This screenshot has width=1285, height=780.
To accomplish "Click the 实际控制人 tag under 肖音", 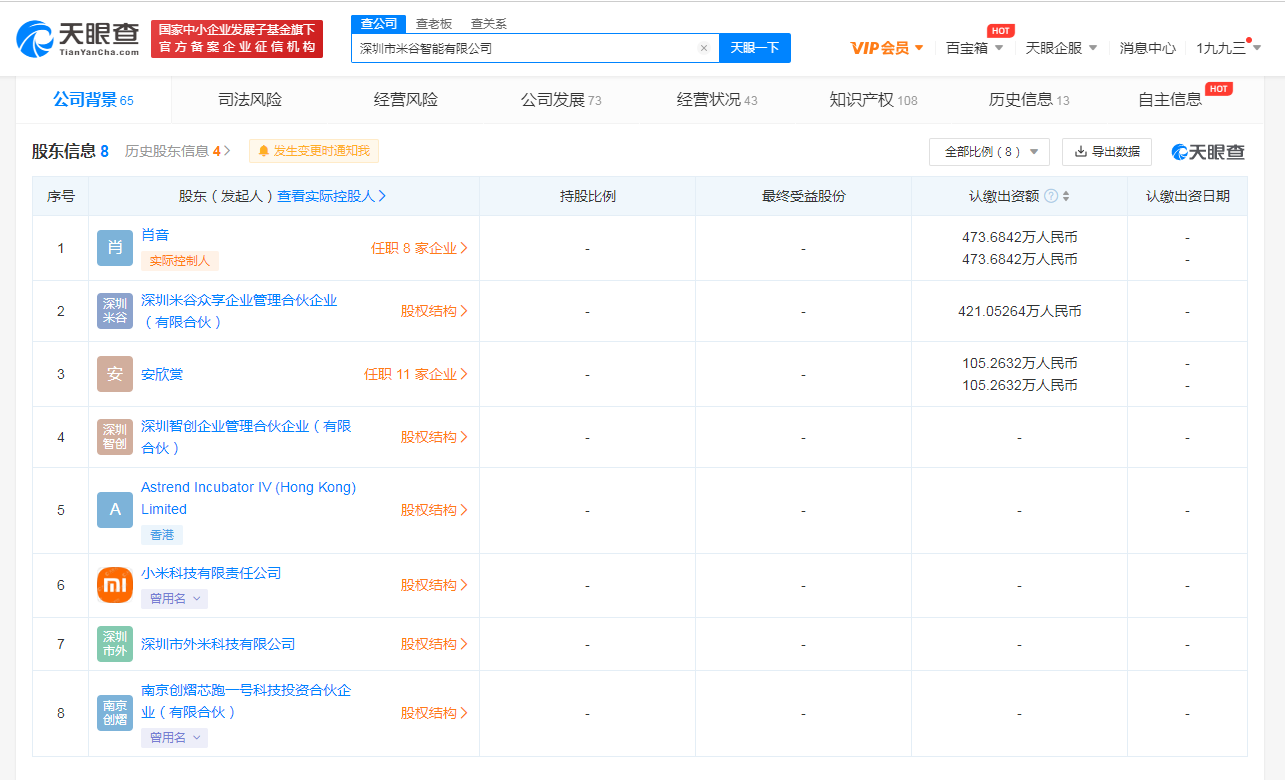I will point(180,261).
